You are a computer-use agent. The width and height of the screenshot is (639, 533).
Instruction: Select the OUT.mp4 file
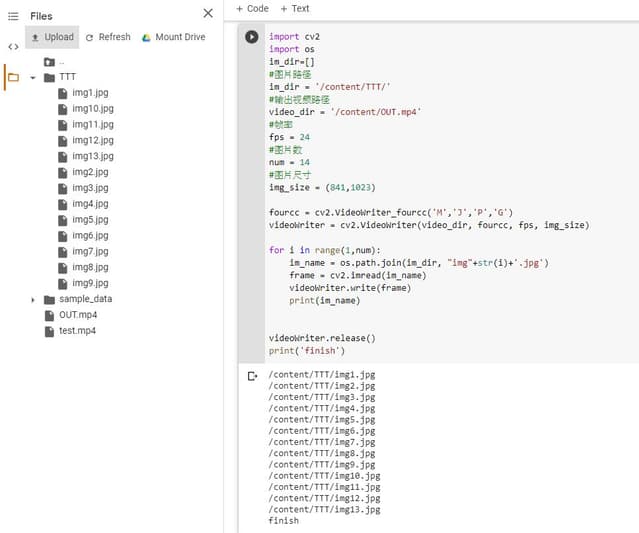[77, 315]
